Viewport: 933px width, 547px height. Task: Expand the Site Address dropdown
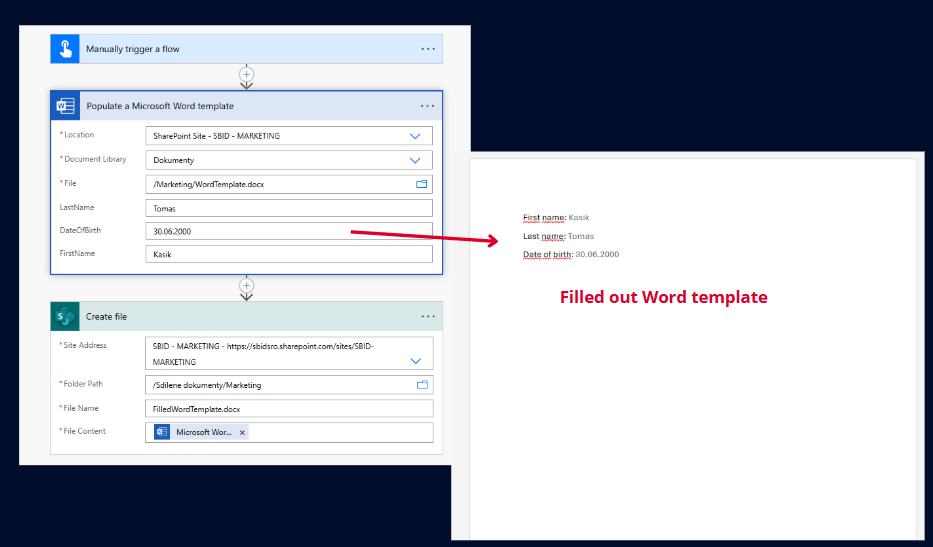(x=415, y=361)
